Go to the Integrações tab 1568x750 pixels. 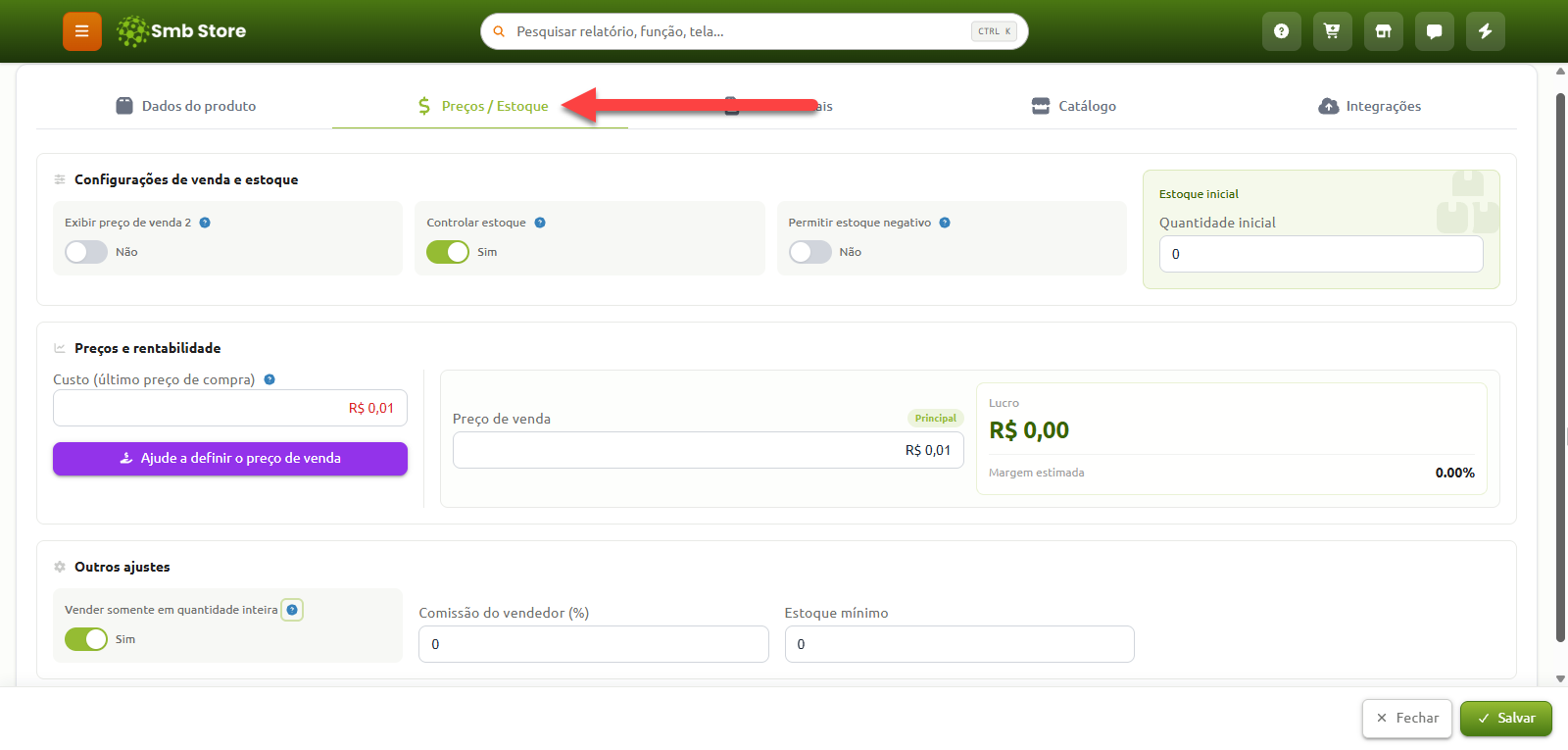pyautogui.click(x=1369, y=106)
